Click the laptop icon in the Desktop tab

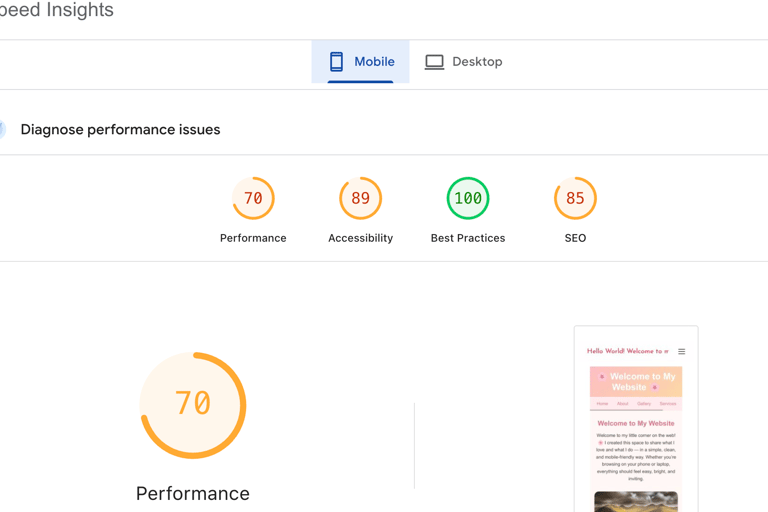click(434, 62)
